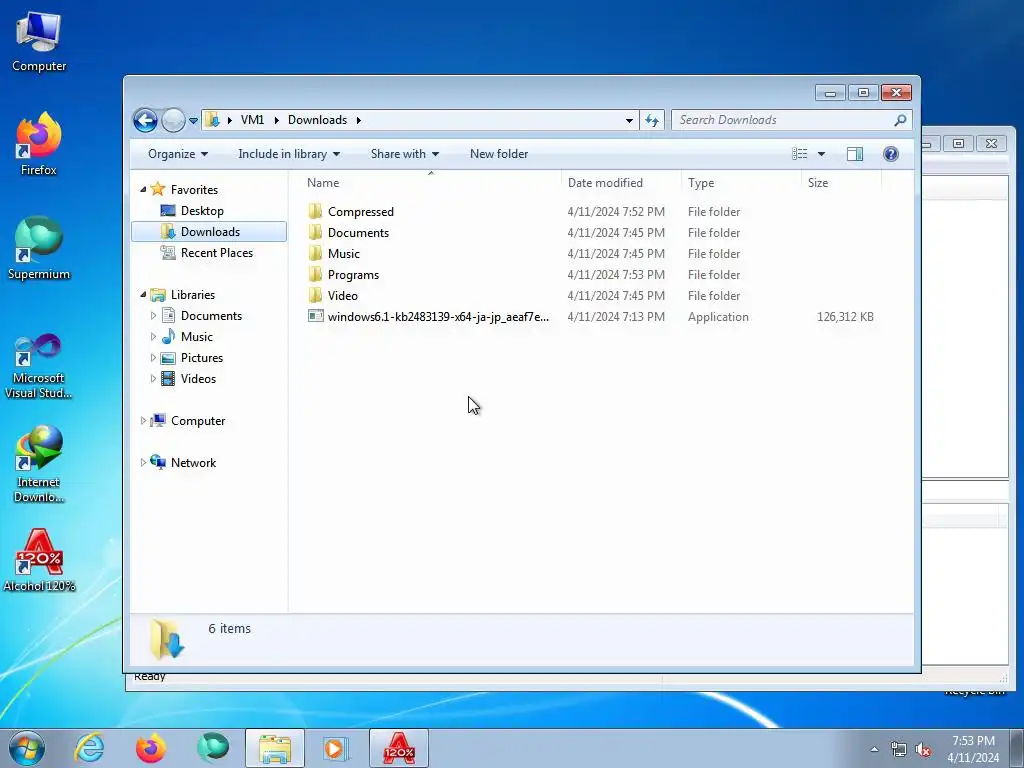The image size is (1024, 768).
Task: Click the taskbar clock showing 7:53 PM
Action: point(973,749)
